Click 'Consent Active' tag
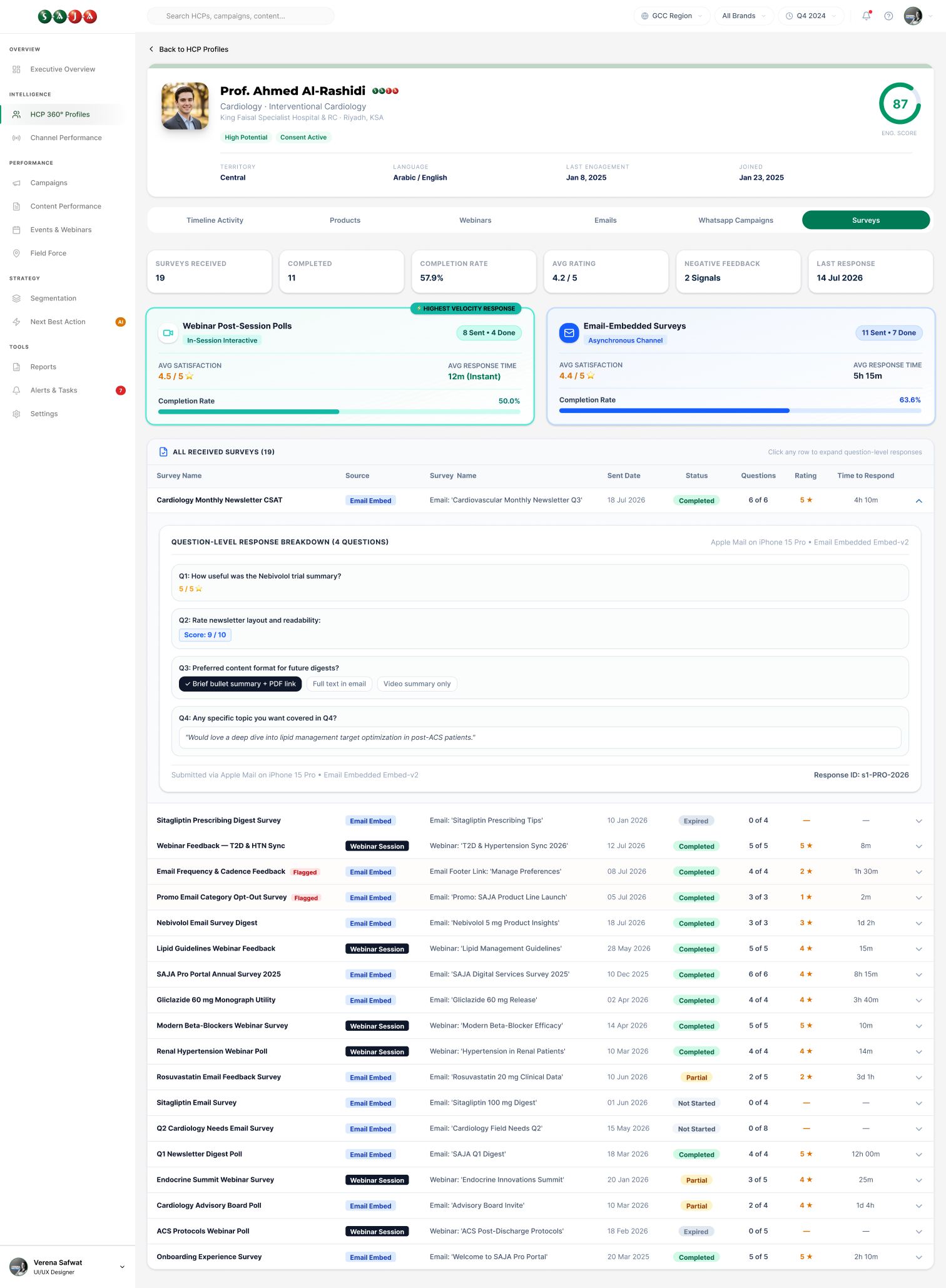This screenshot has width=946, height=1288. click(x=303, y=138)
